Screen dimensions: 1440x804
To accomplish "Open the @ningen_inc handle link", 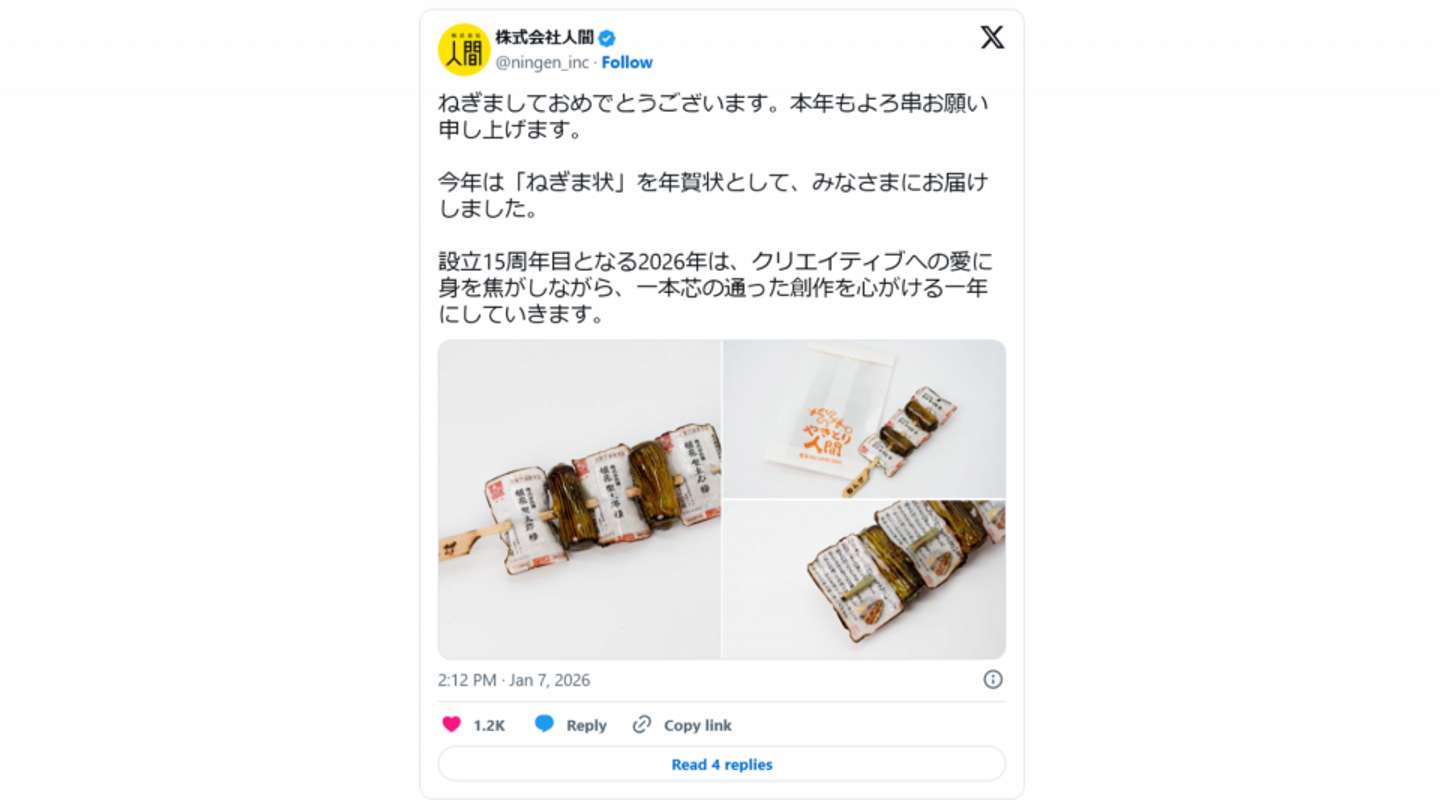I will 542,62.
